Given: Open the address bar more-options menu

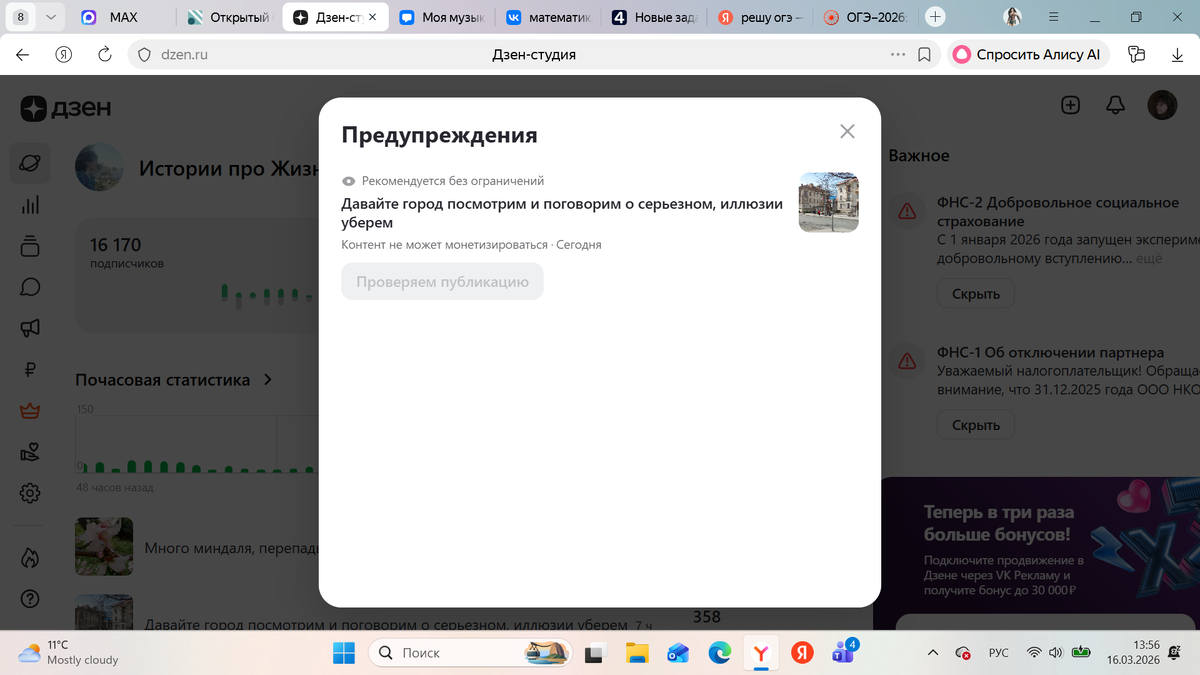Looking at the screenshot, I should 899,54.
